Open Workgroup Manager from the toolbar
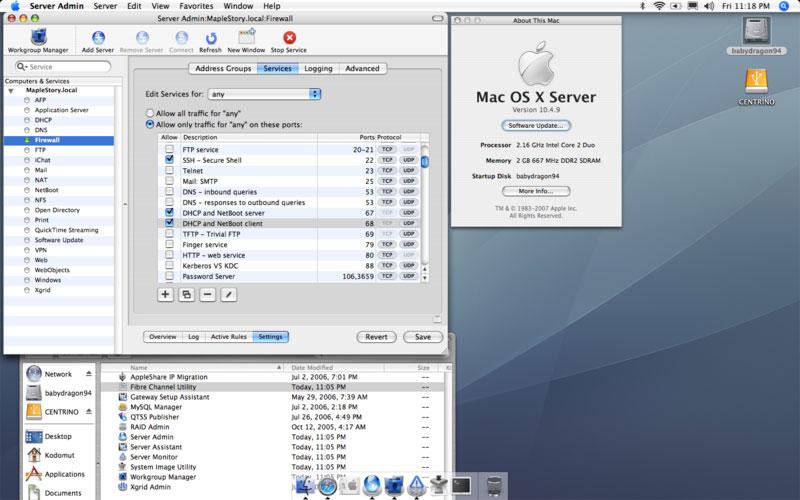Viewport: 800px width, 500px height. (x=38, y=40)
